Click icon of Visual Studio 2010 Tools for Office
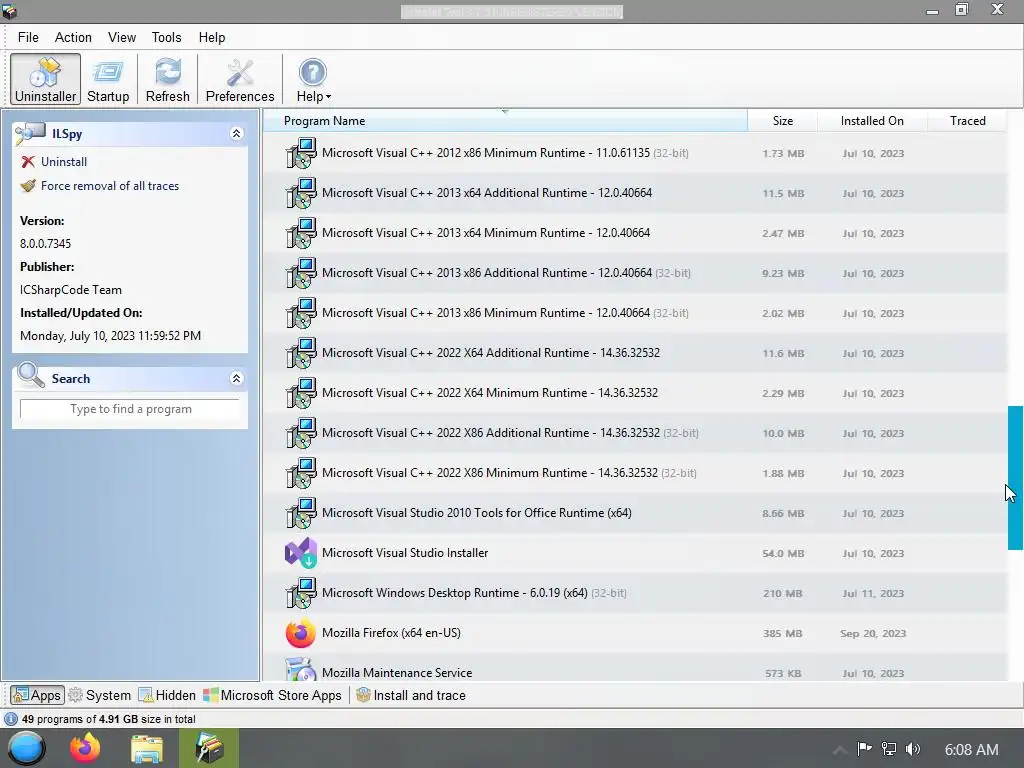The image size is (1024, 768). click(301, 513)
